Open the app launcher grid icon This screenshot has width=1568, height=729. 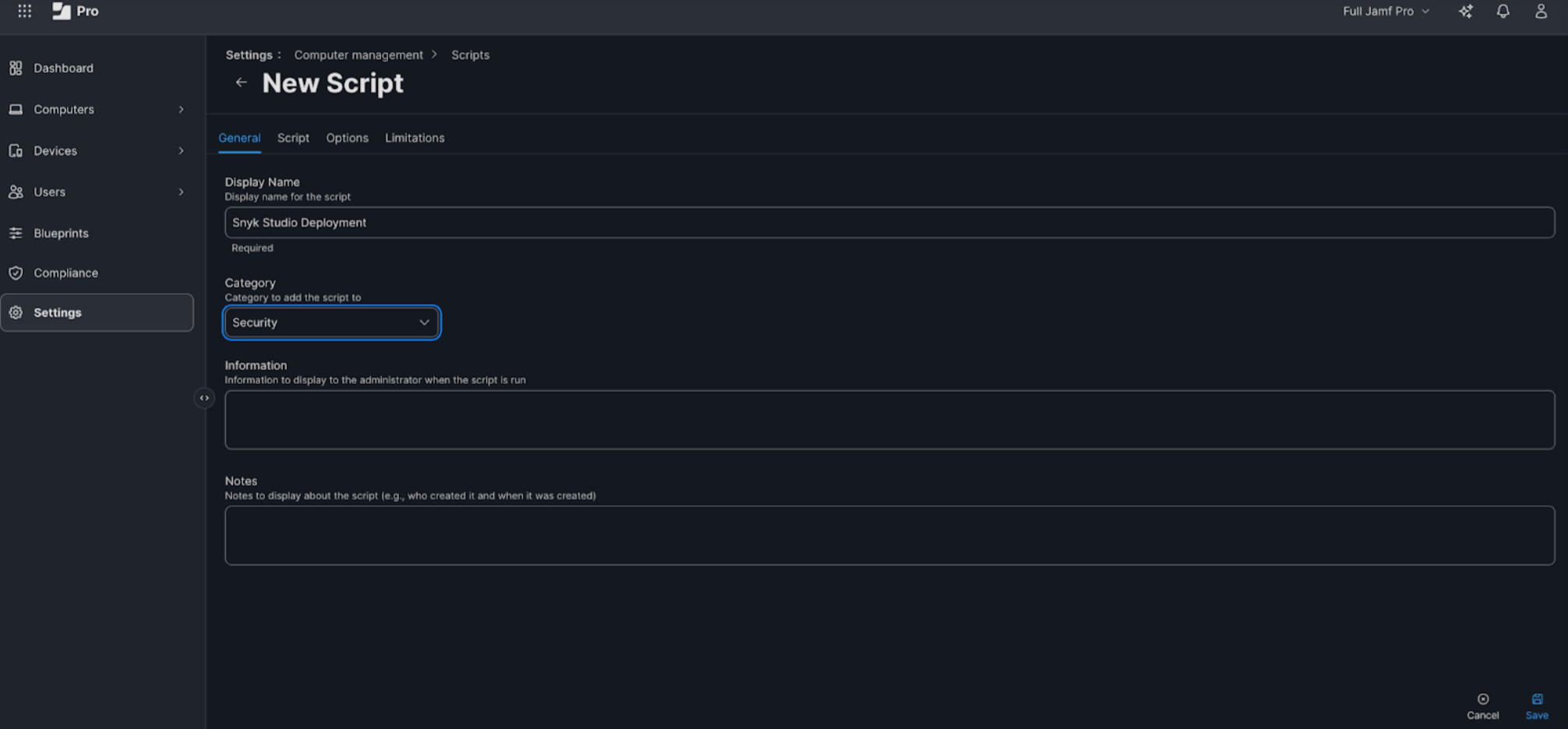coord(25,11)
